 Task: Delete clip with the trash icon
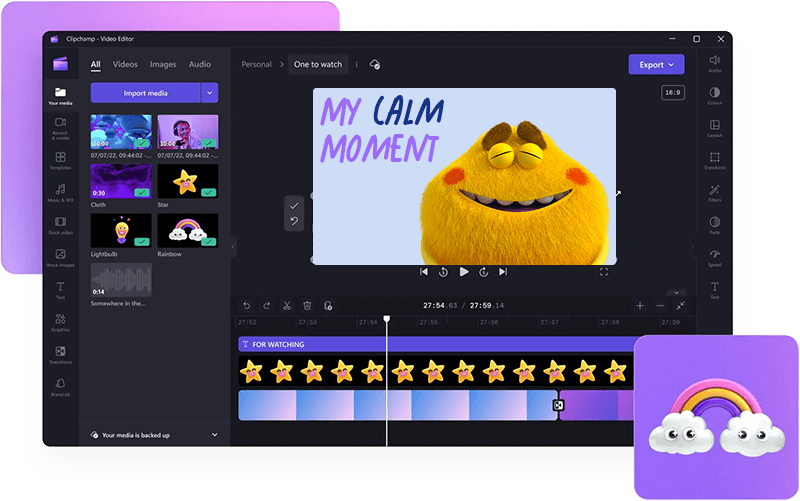coord(307,305)
